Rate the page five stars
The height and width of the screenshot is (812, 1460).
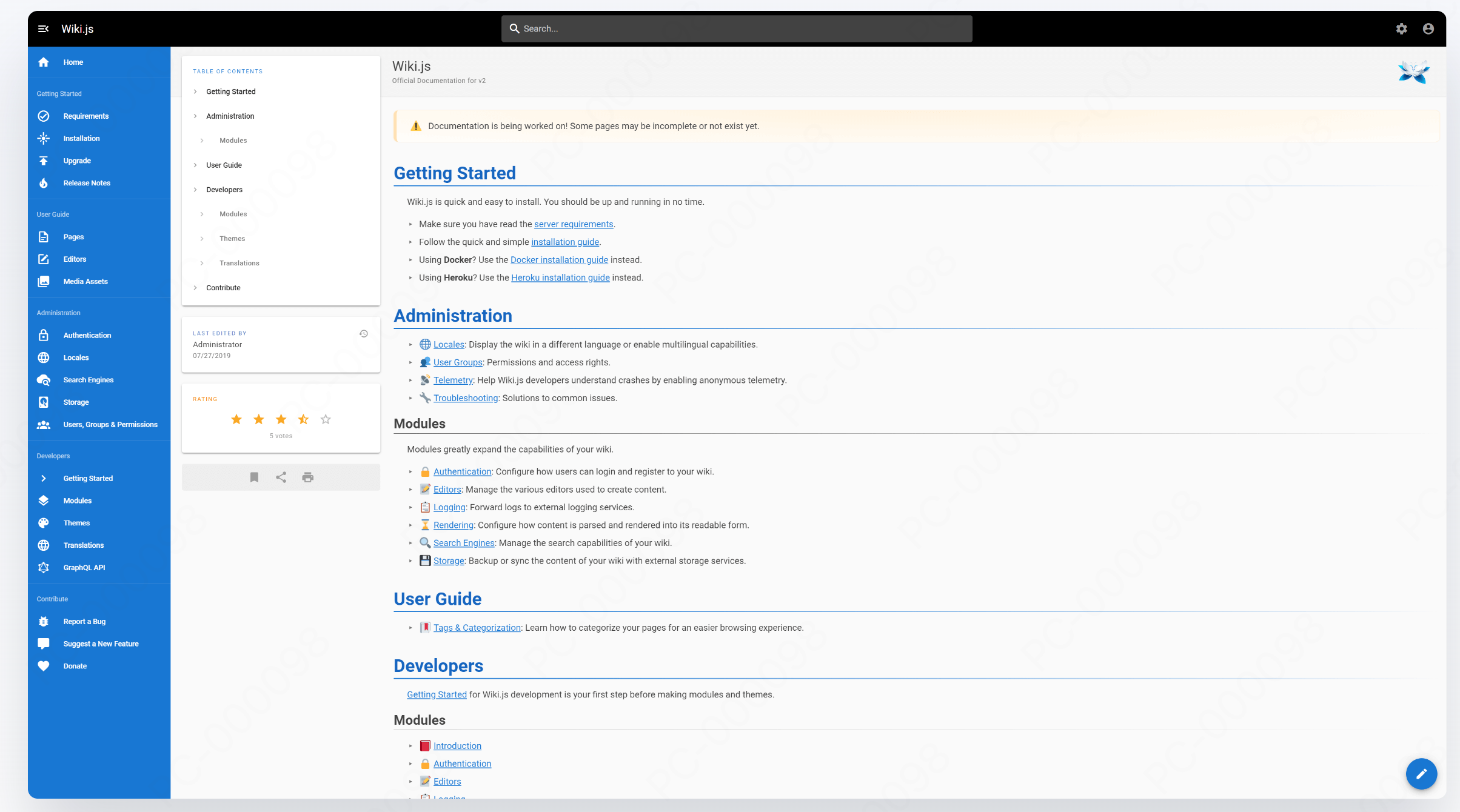(326, 419)
